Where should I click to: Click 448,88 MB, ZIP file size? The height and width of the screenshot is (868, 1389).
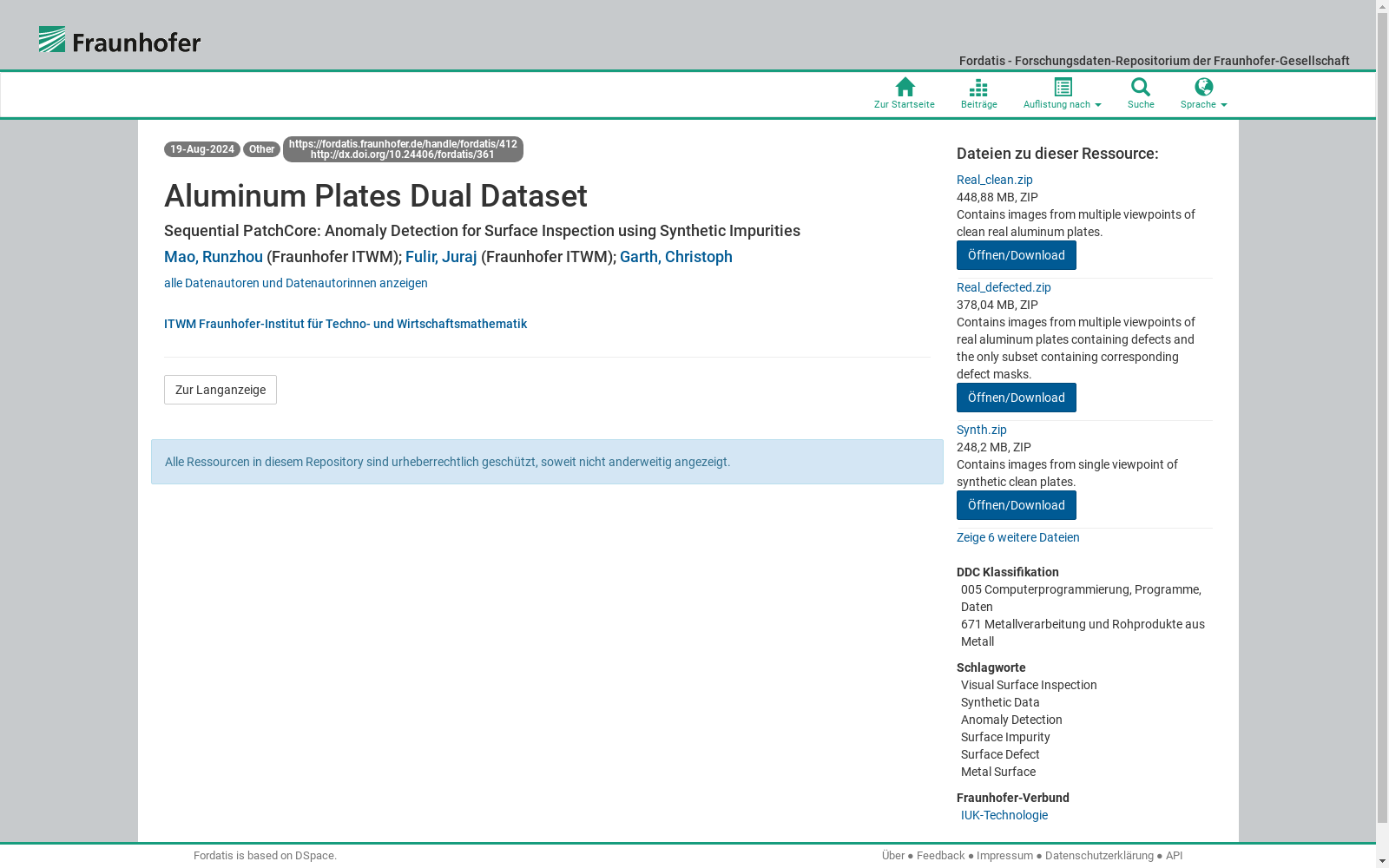coord(997,197)
